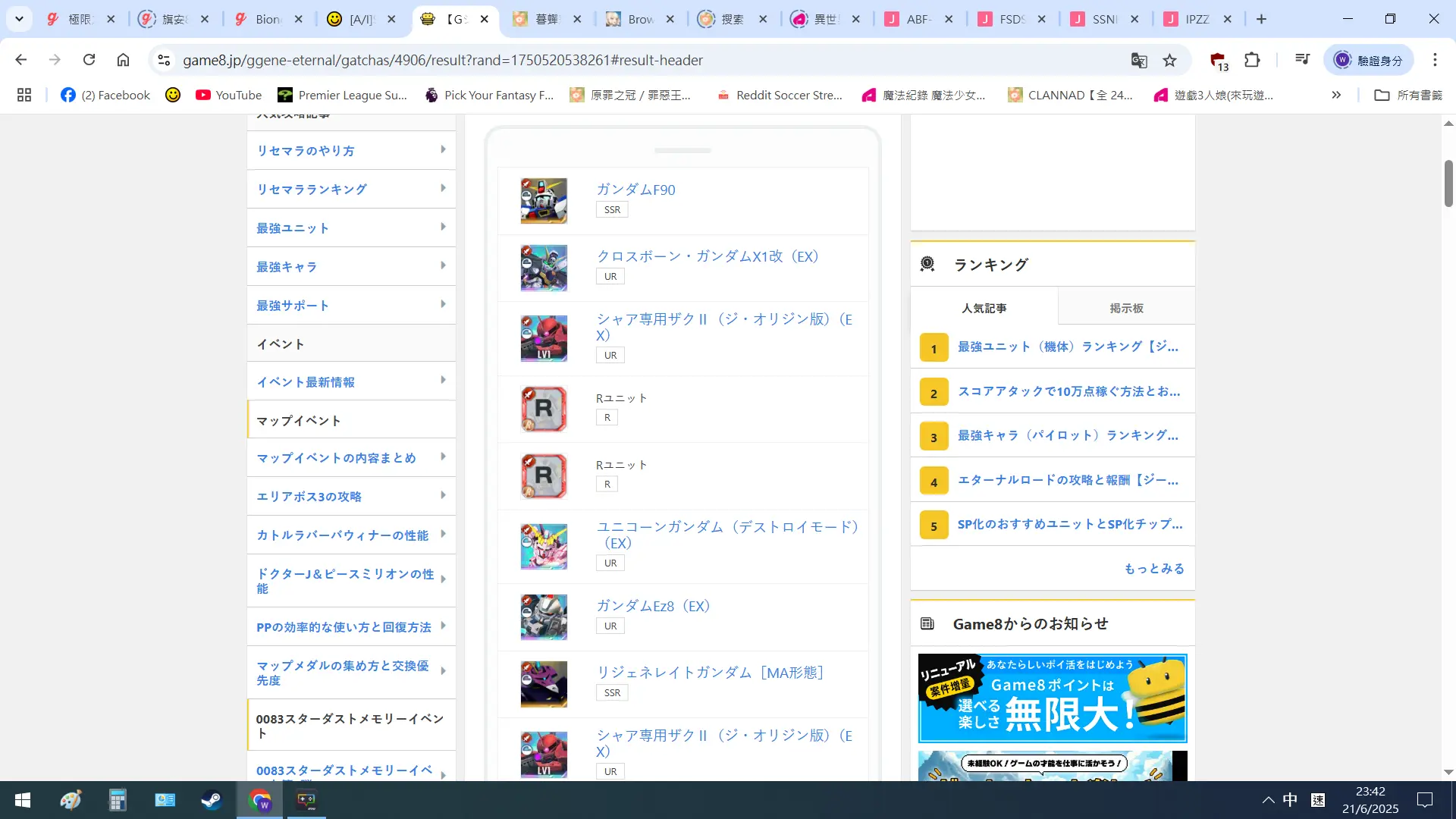The image size is (1456, 819).
Task: Go back to the previous page
Action: 21,60
